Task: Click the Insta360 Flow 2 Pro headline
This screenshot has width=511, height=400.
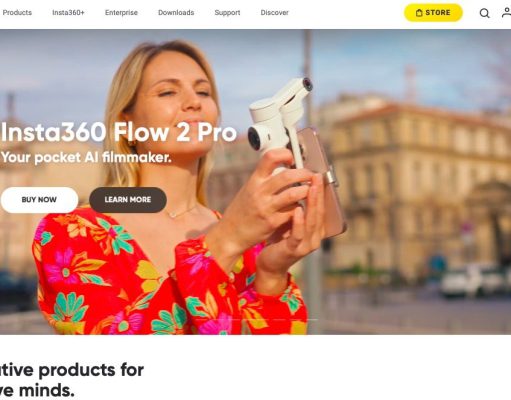Action: tap(119, 132)
